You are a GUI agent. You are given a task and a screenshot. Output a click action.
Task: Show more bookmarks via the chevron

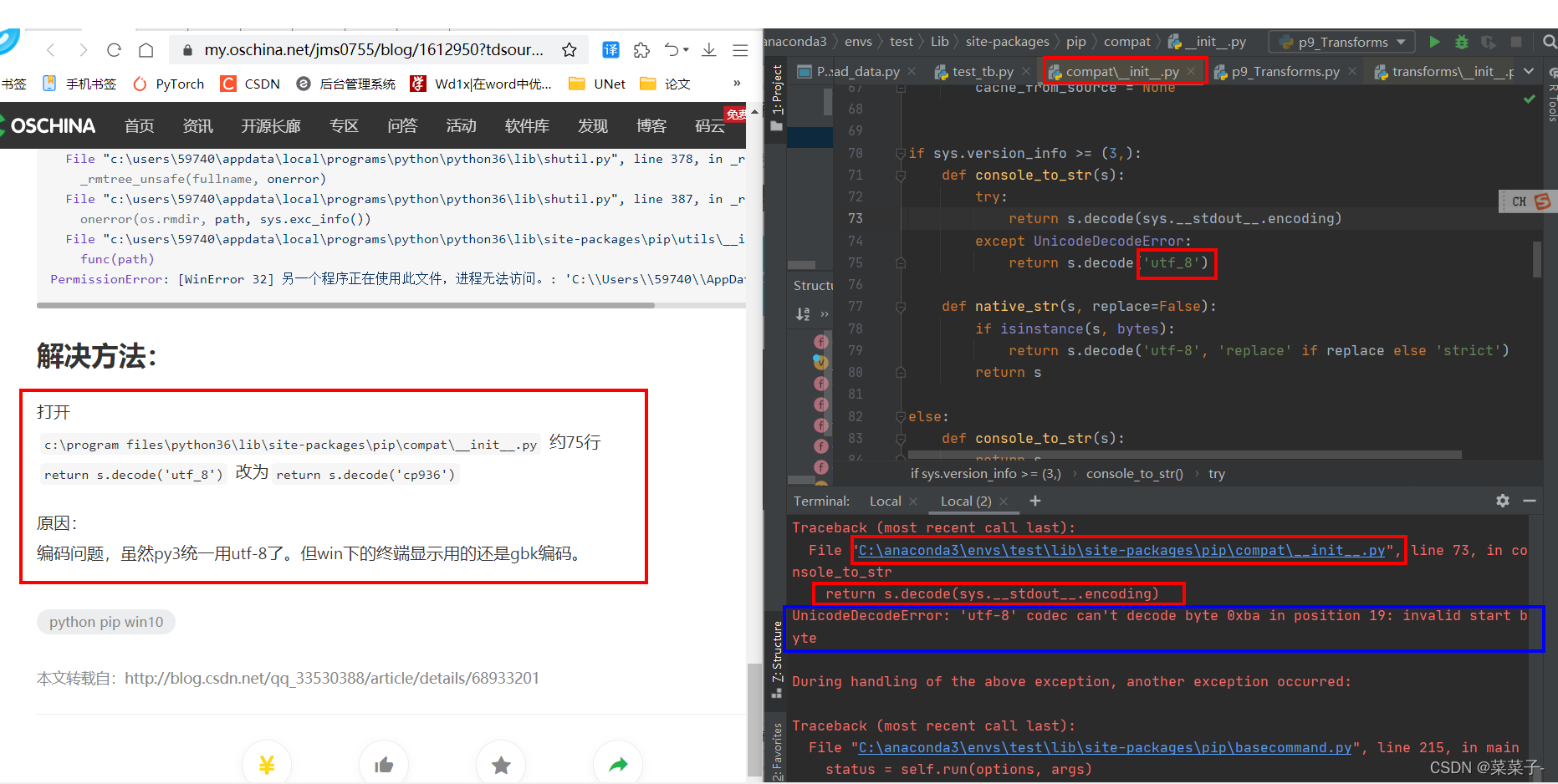click(737, 84)
